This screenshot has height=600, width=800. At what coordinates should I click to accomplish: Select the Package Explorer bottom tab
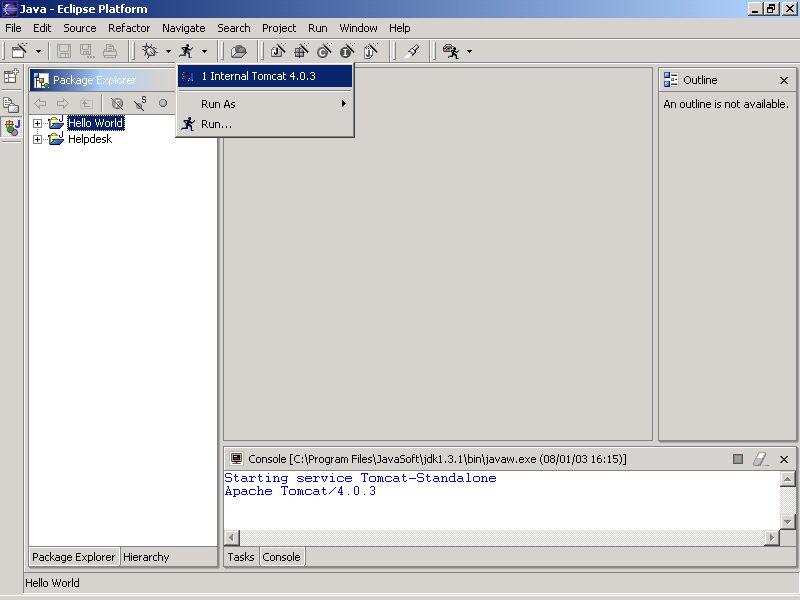(x=73, y=557)
